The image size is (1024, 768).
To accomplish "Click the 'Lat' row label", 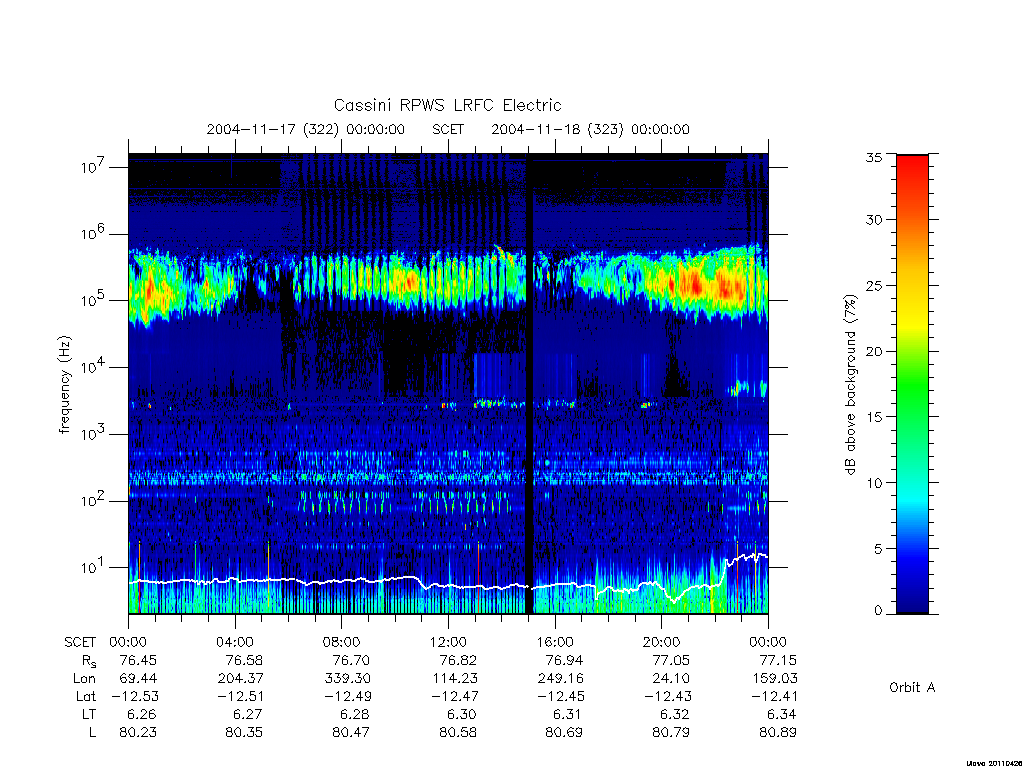I will click(x=86, y=696).
